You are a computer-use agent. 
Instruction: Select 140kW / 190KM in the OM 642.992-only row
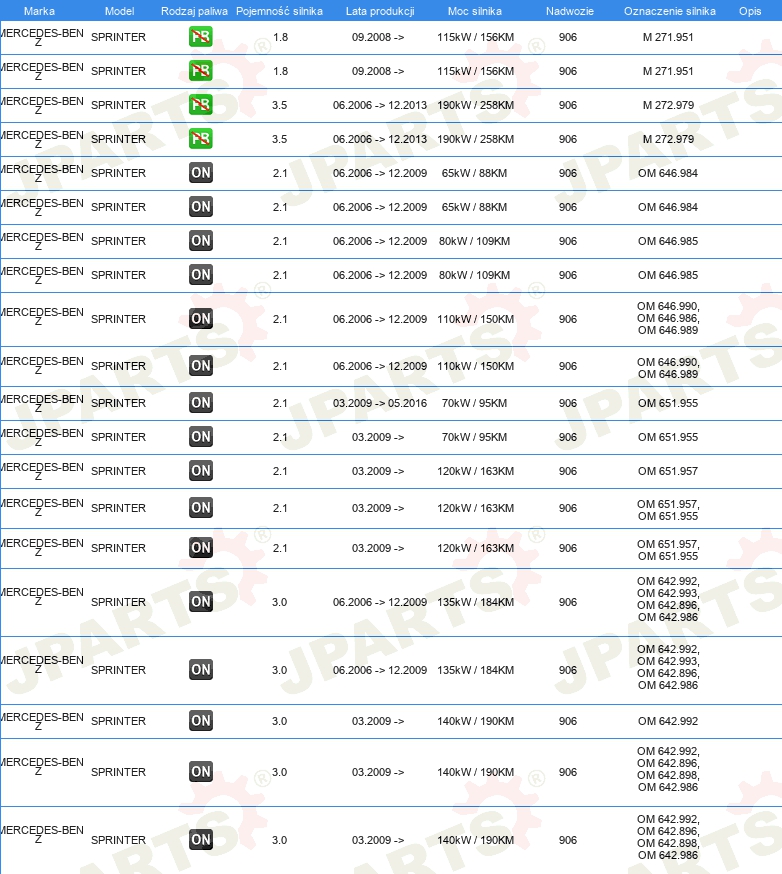pos(475,721)
